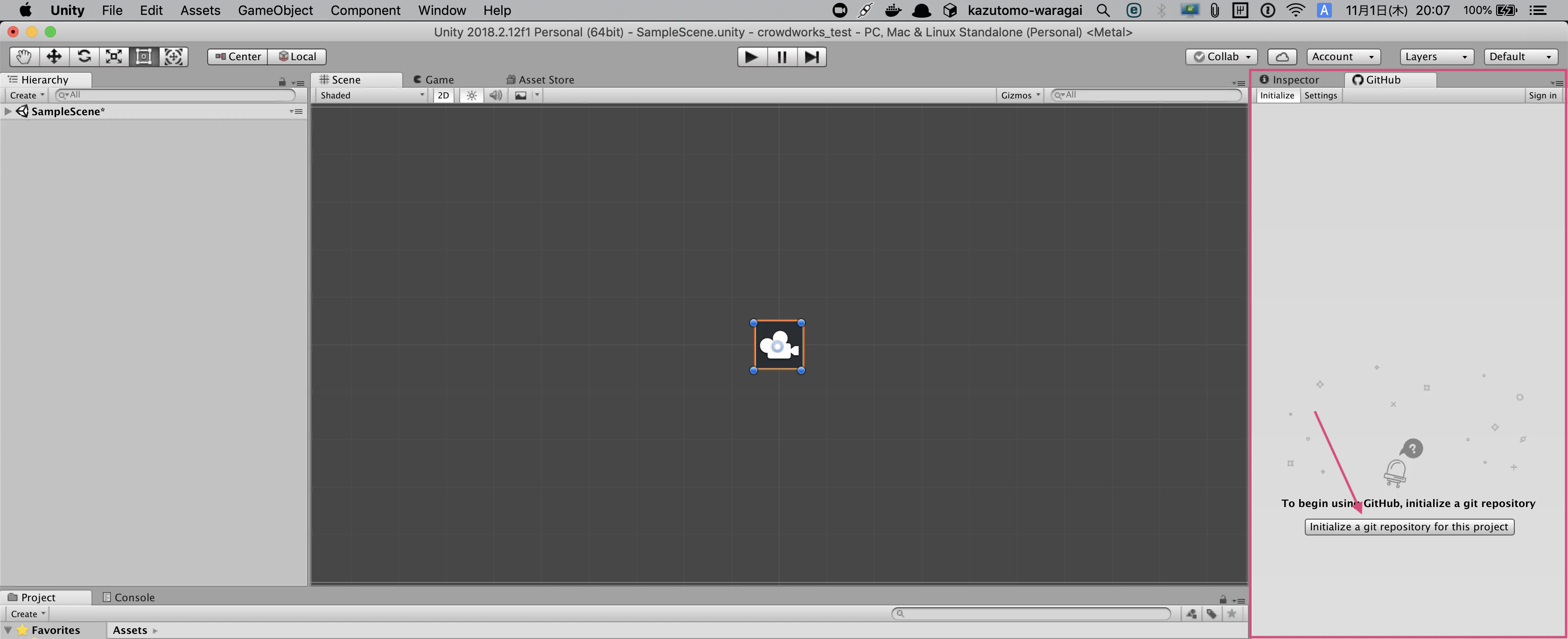Toggle scene lighting
Screen dimensions: 1568x639
coord(472,95)
